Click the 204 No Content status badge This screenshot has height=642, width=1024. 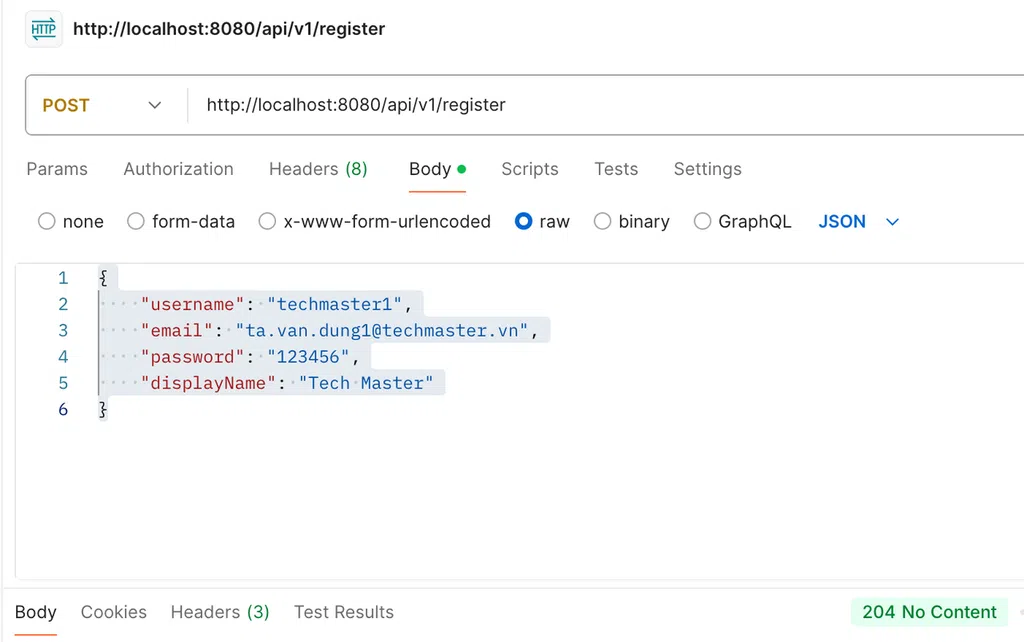tap(929, 612)
